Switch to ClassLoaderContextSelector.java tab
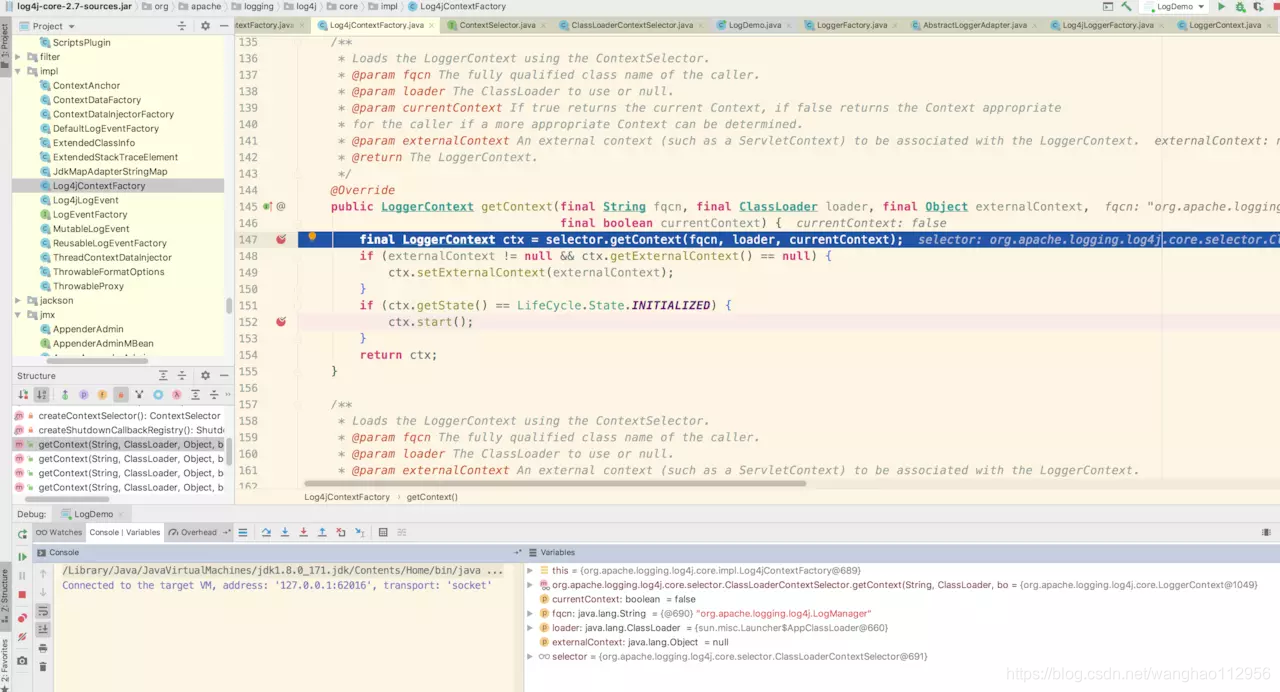Image resolution: width=1280 pixels, height=692 pixels. coord(631,25)
